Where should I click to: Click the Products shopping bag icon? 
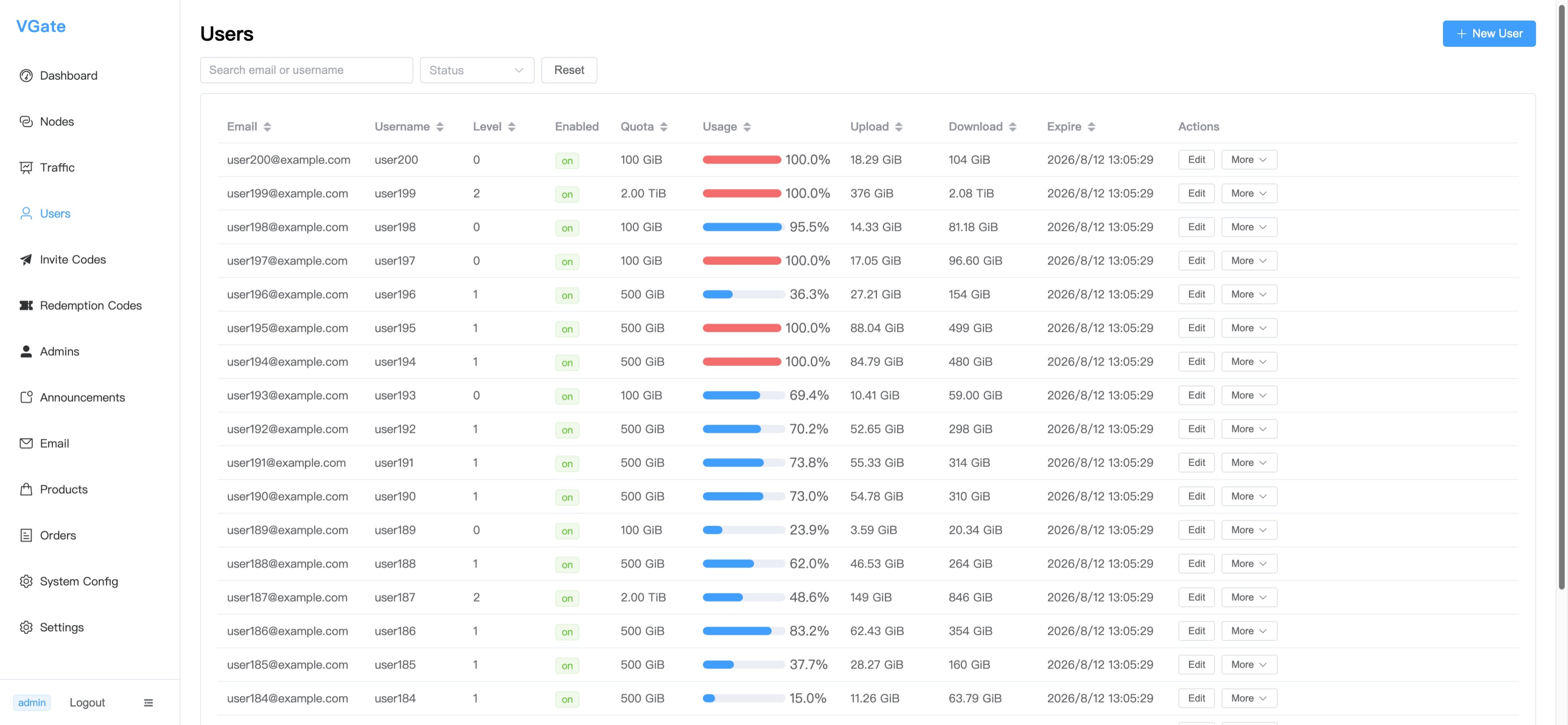(x=25, y=489)
